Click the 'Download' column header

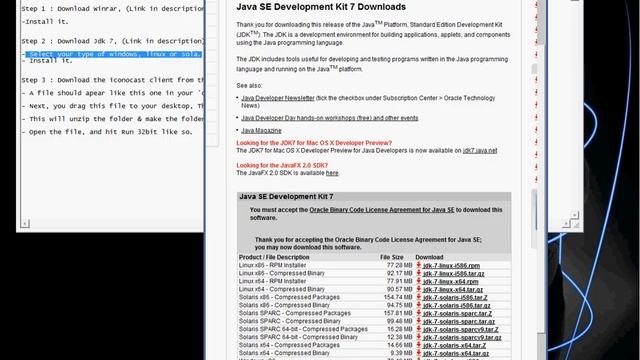pyautogui.click(x=429, y=257)
